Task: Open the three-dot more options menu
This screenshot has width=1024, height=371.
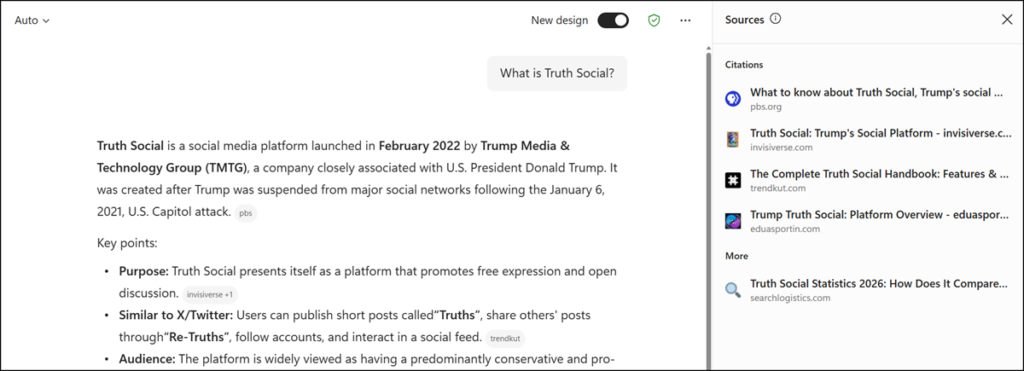Action: (685, 20)
